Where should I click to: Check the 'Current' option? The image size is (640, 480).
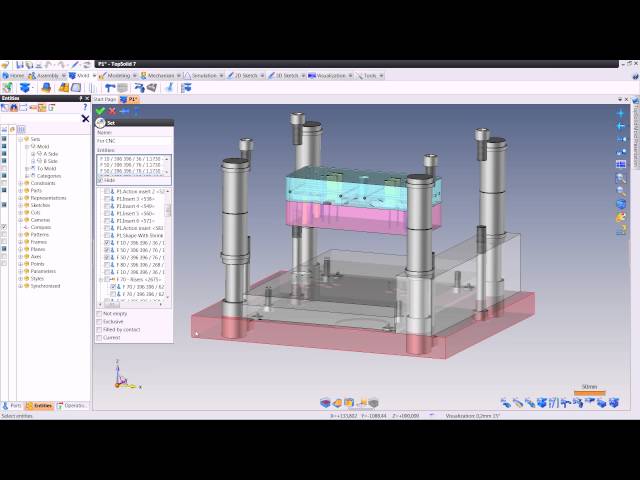(x=100, y=338)
